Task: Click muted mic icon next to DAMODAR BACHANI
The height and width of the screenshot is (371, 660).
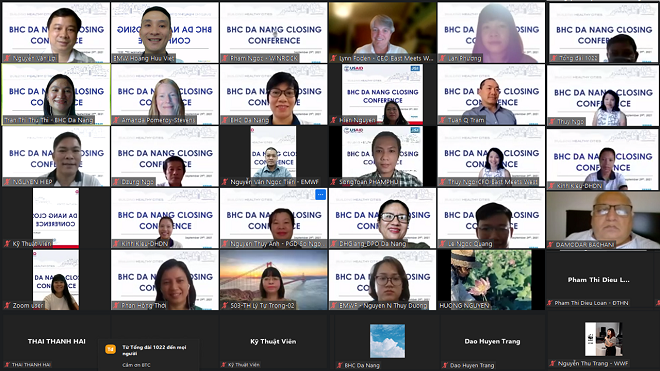Action: pos(551,245)
